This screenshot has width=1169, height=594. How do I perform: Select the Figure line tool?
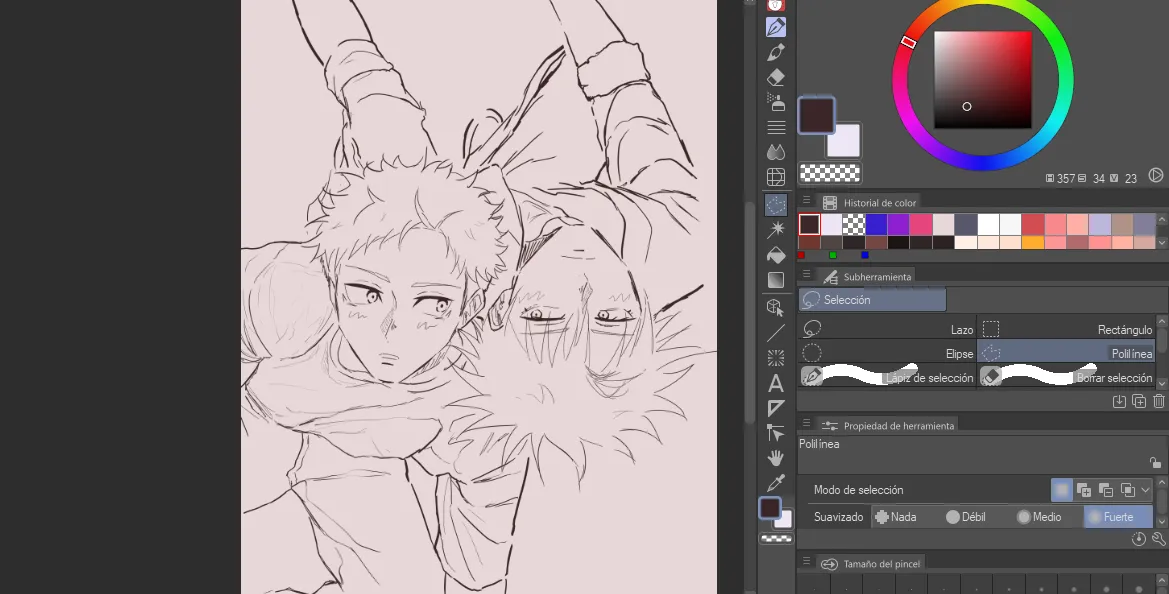[775, 332]
